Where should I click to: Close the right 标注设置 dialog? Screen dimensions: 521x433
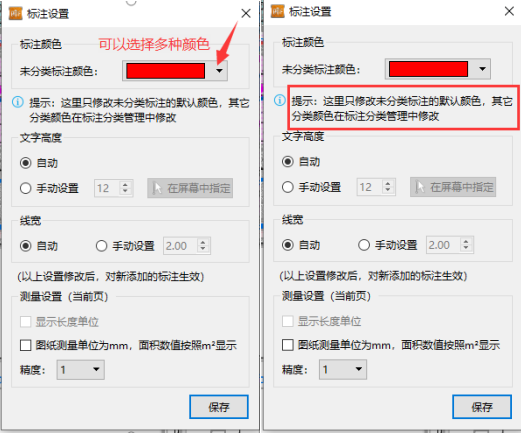pos(509,11)
